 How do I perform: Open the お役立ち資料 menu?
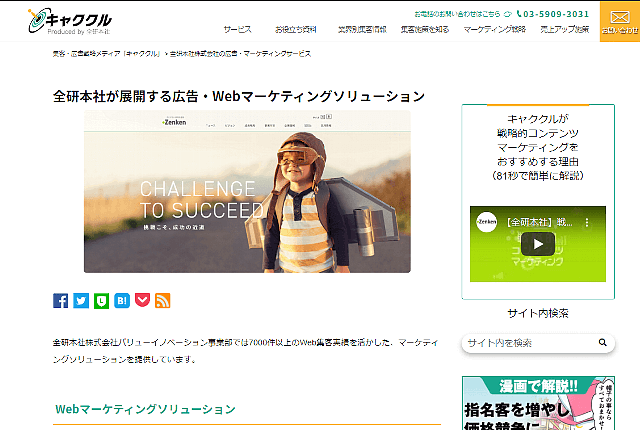point(294,30)
